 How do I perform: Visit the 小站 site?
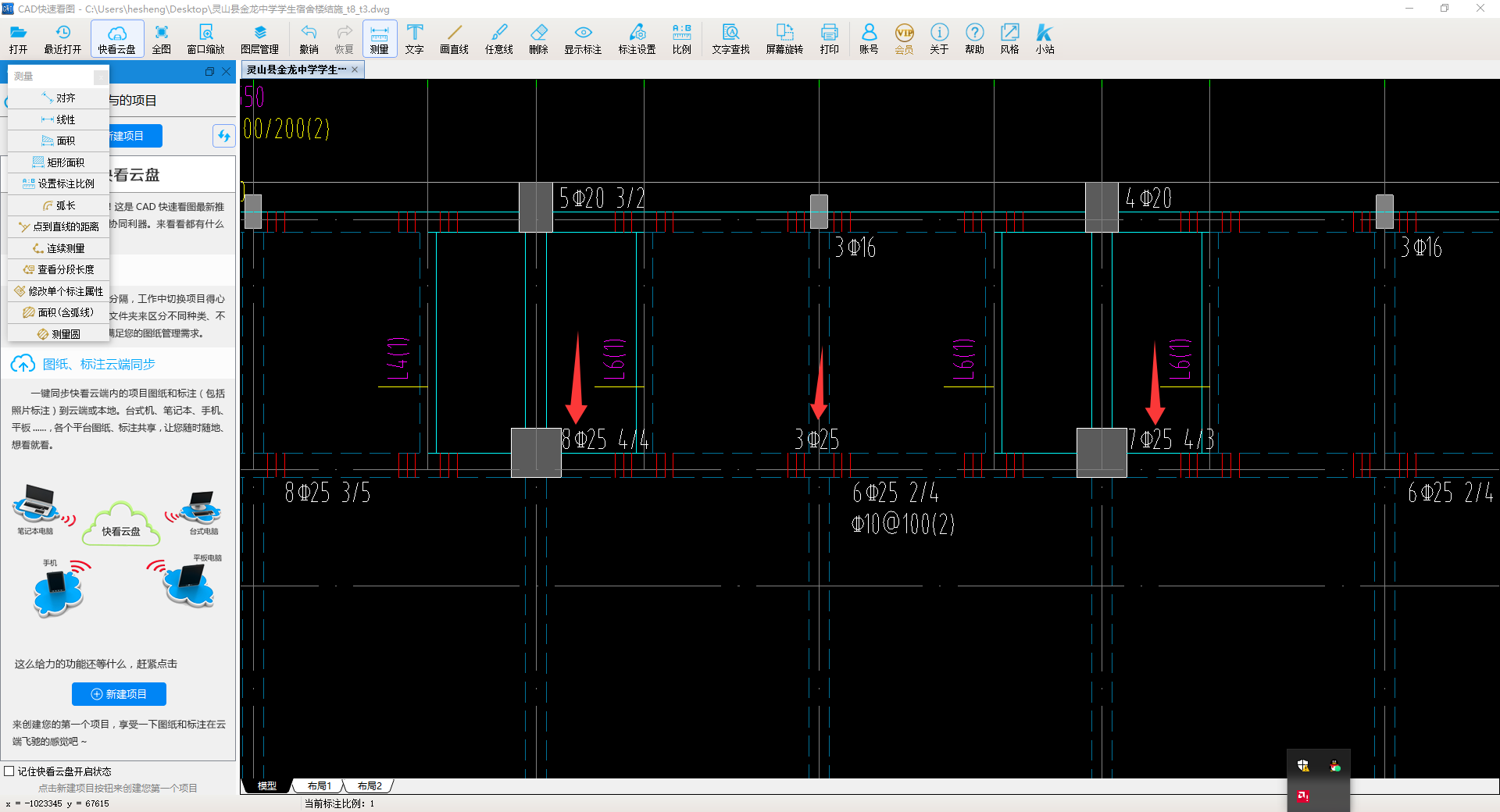tap(1045, 39)
